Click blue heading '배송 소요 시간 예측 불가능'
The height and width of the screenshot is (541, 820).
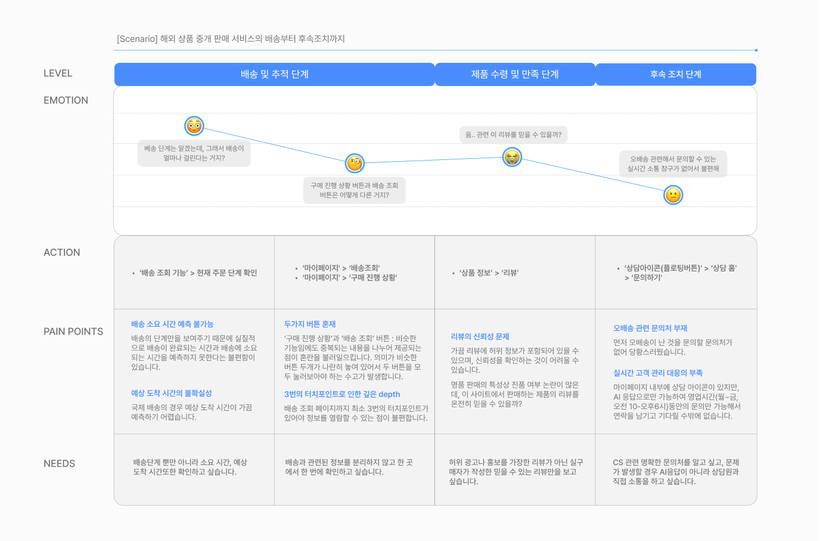pos(172,324)
